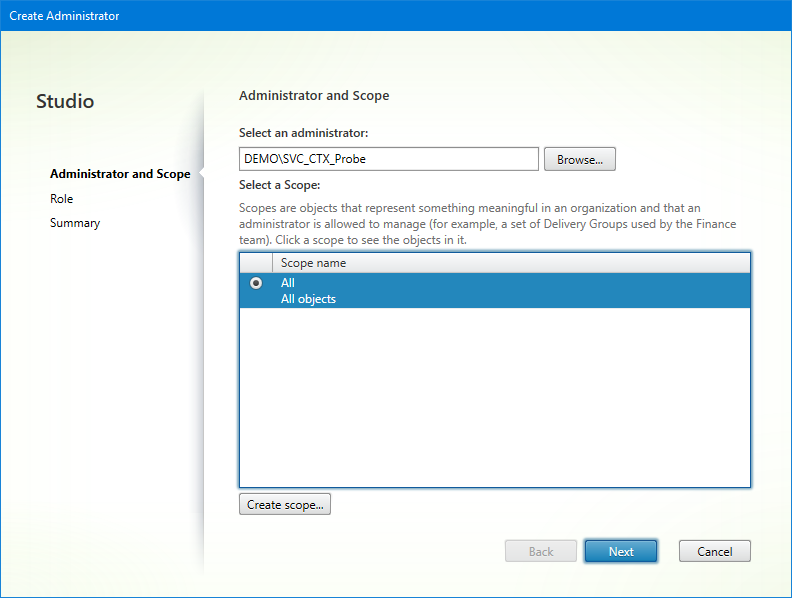Open the Create scope... dialog

[285, 505]
